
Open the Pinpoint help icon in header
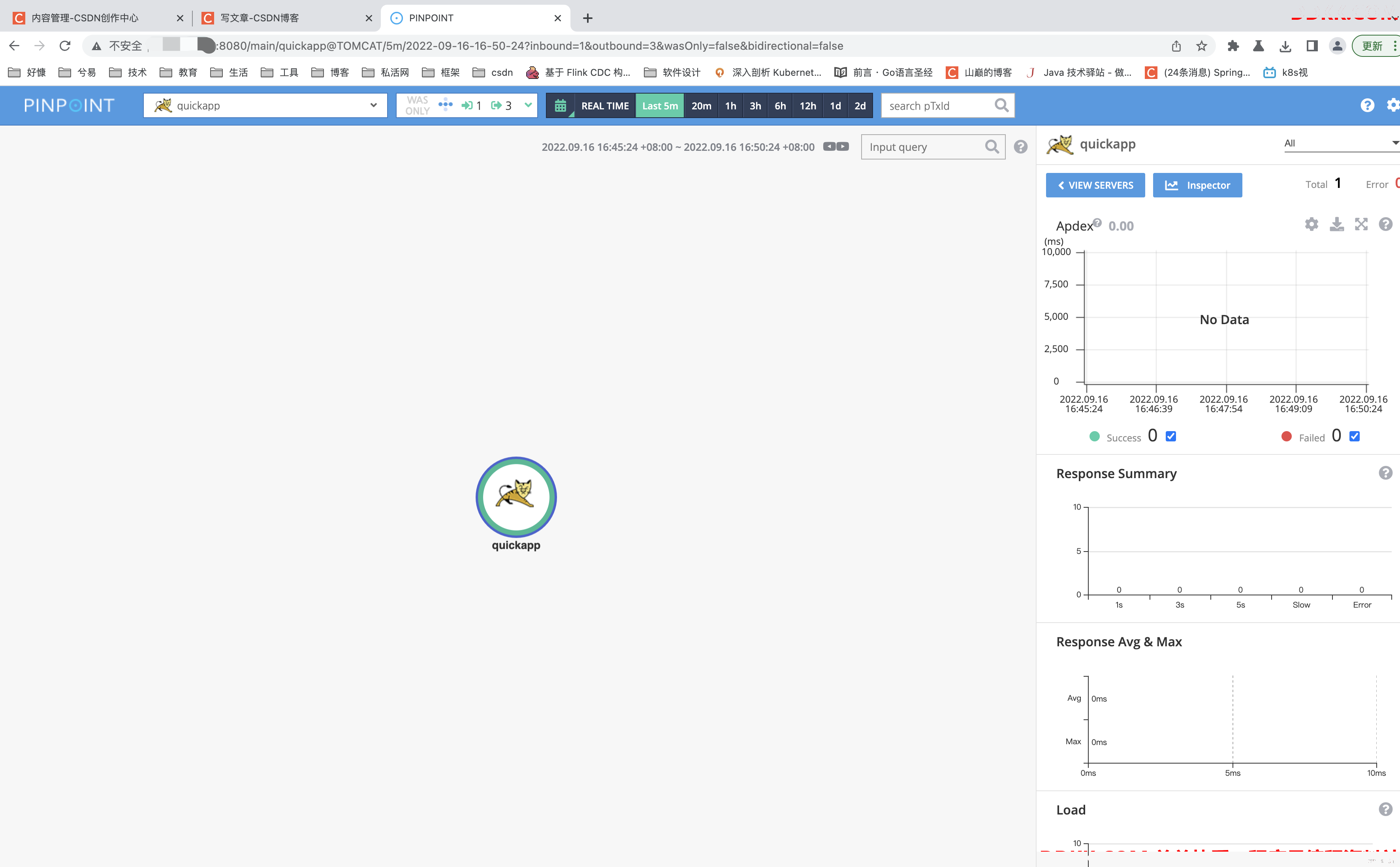click(x=1367, y=105)
